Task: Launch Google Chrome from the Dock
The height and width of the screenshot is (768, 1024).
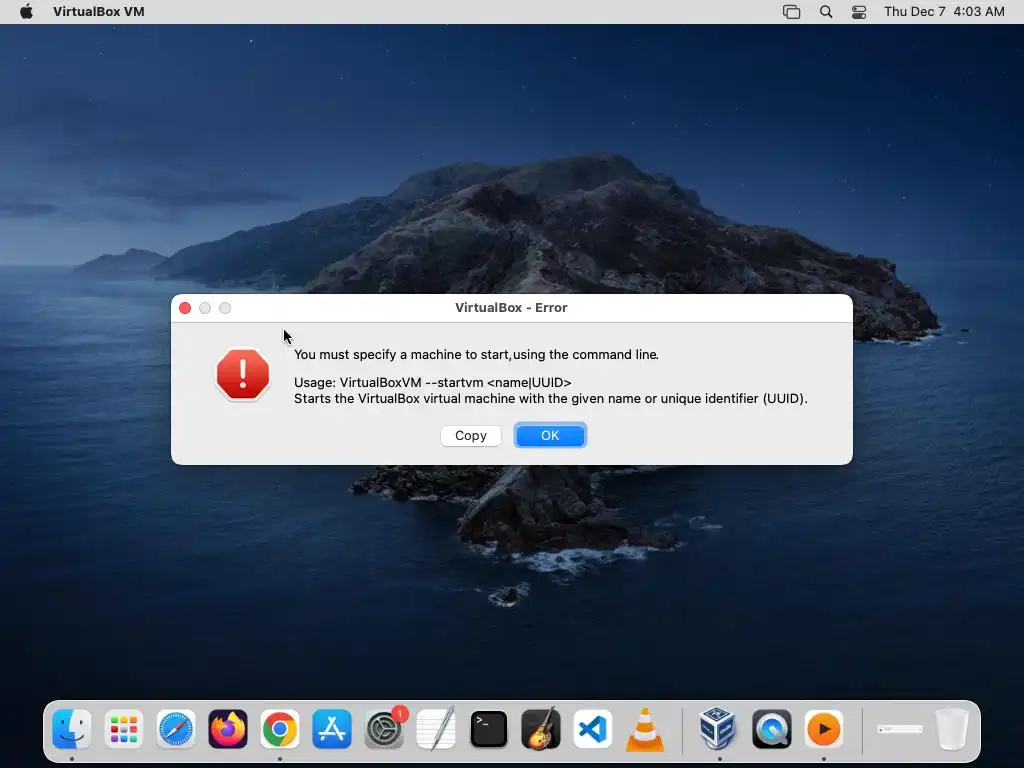Action: (280, 729)
